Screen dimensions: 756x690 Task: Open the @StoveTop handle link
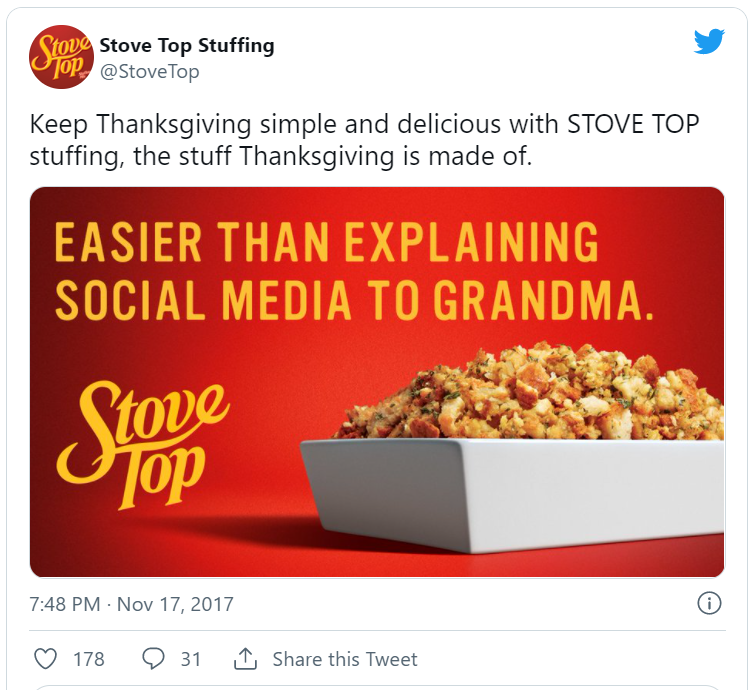149,71
